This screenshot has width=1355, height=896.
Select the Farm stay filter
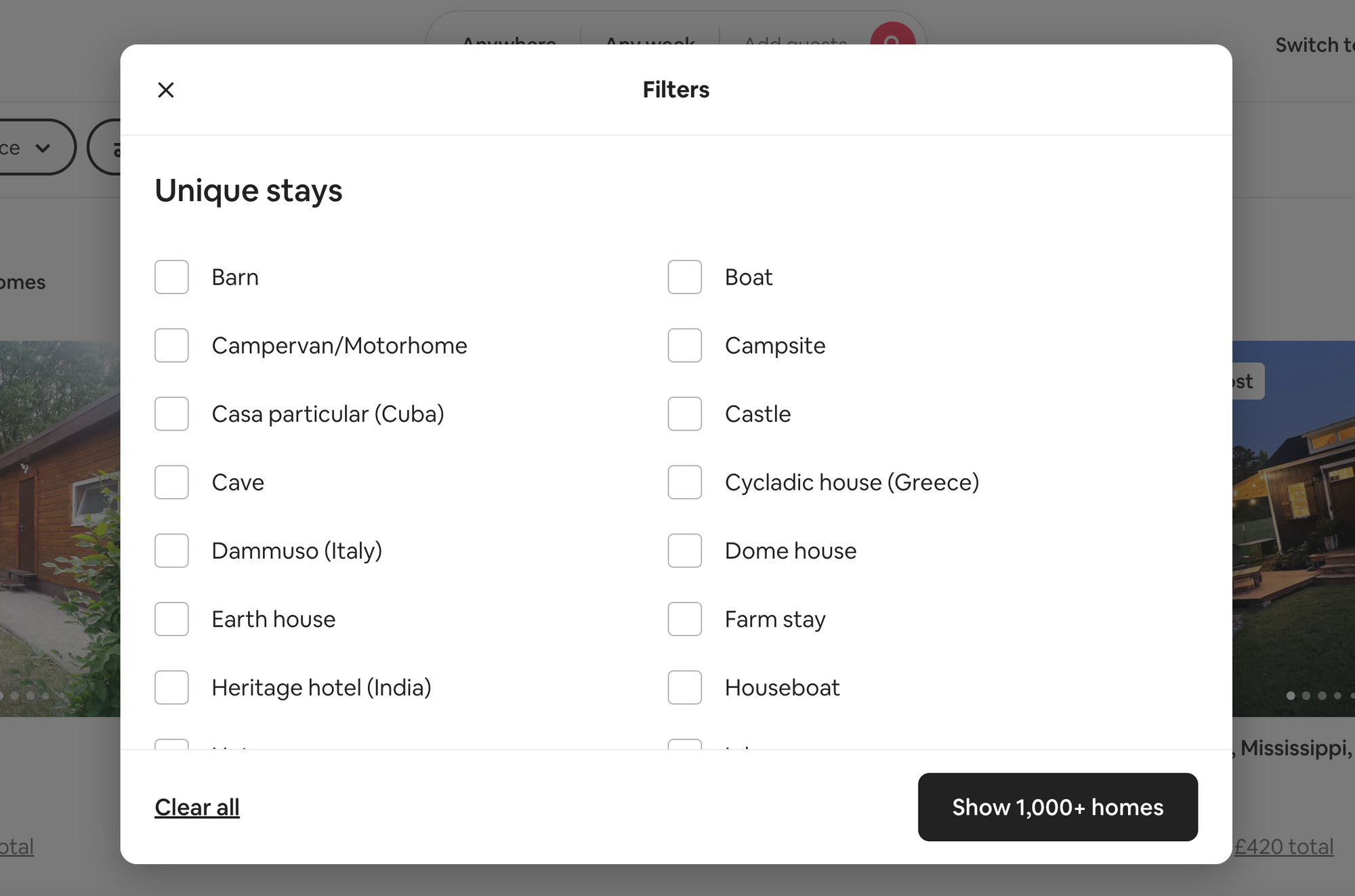pyautogui.click(x=684, y=619)
